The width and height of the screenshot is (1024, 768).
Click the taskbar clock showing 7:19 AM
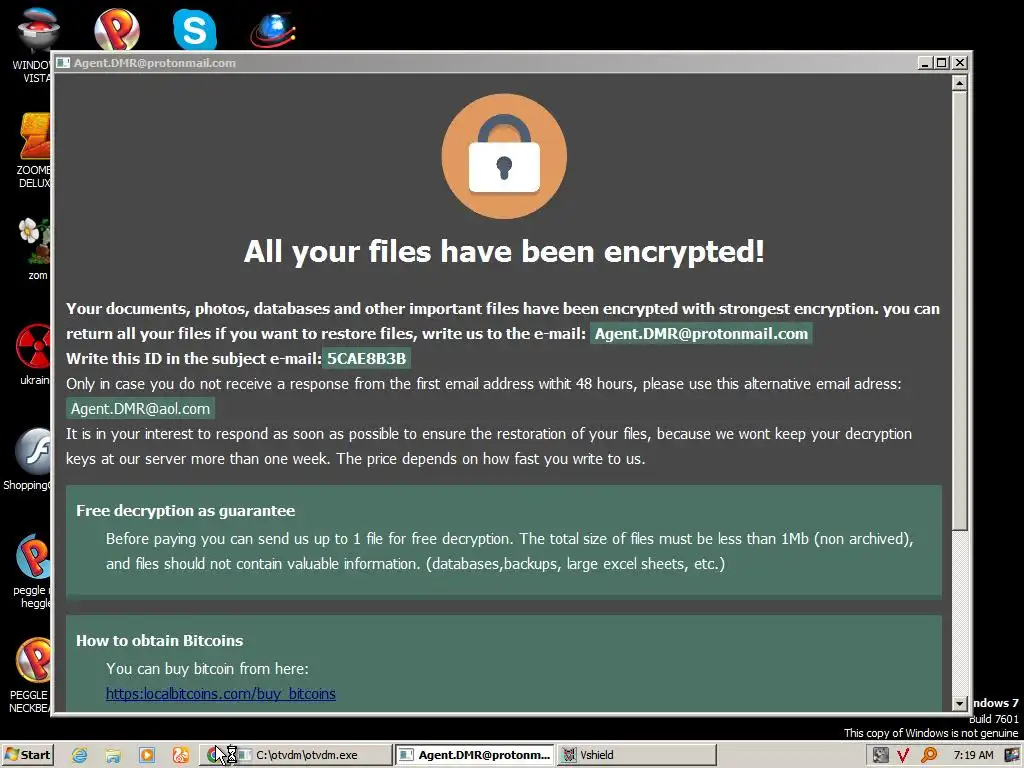[x=973, y=755]
